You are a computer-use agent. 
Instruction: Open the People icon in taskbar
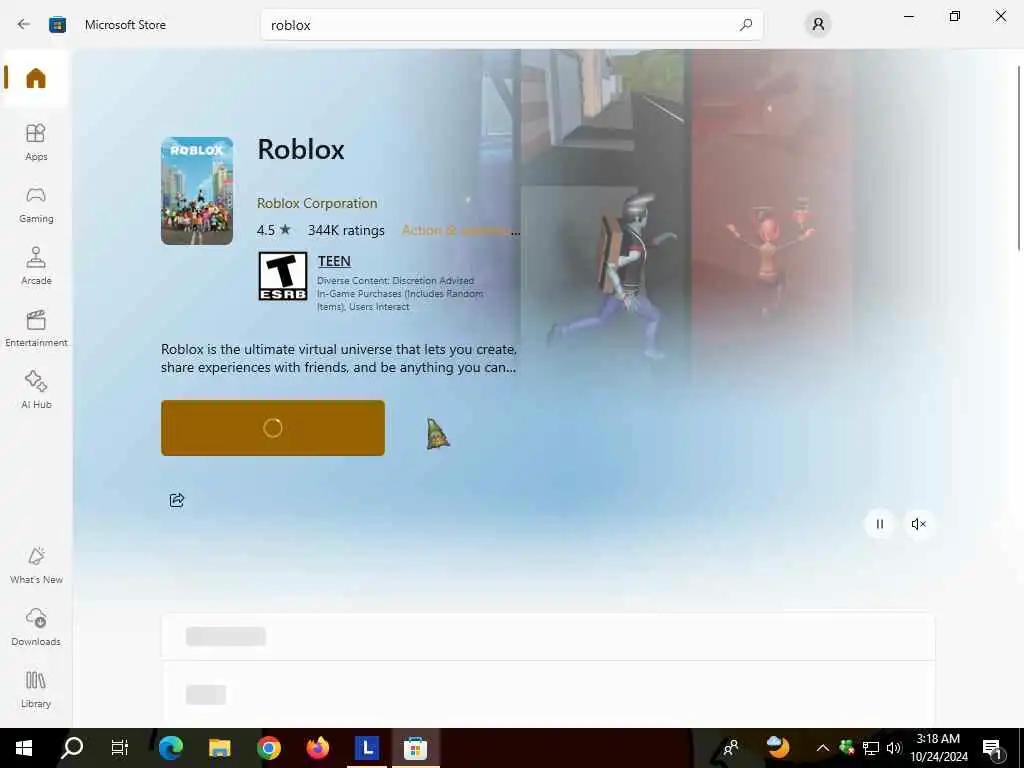pyautogui.click(x=731, y=748)
